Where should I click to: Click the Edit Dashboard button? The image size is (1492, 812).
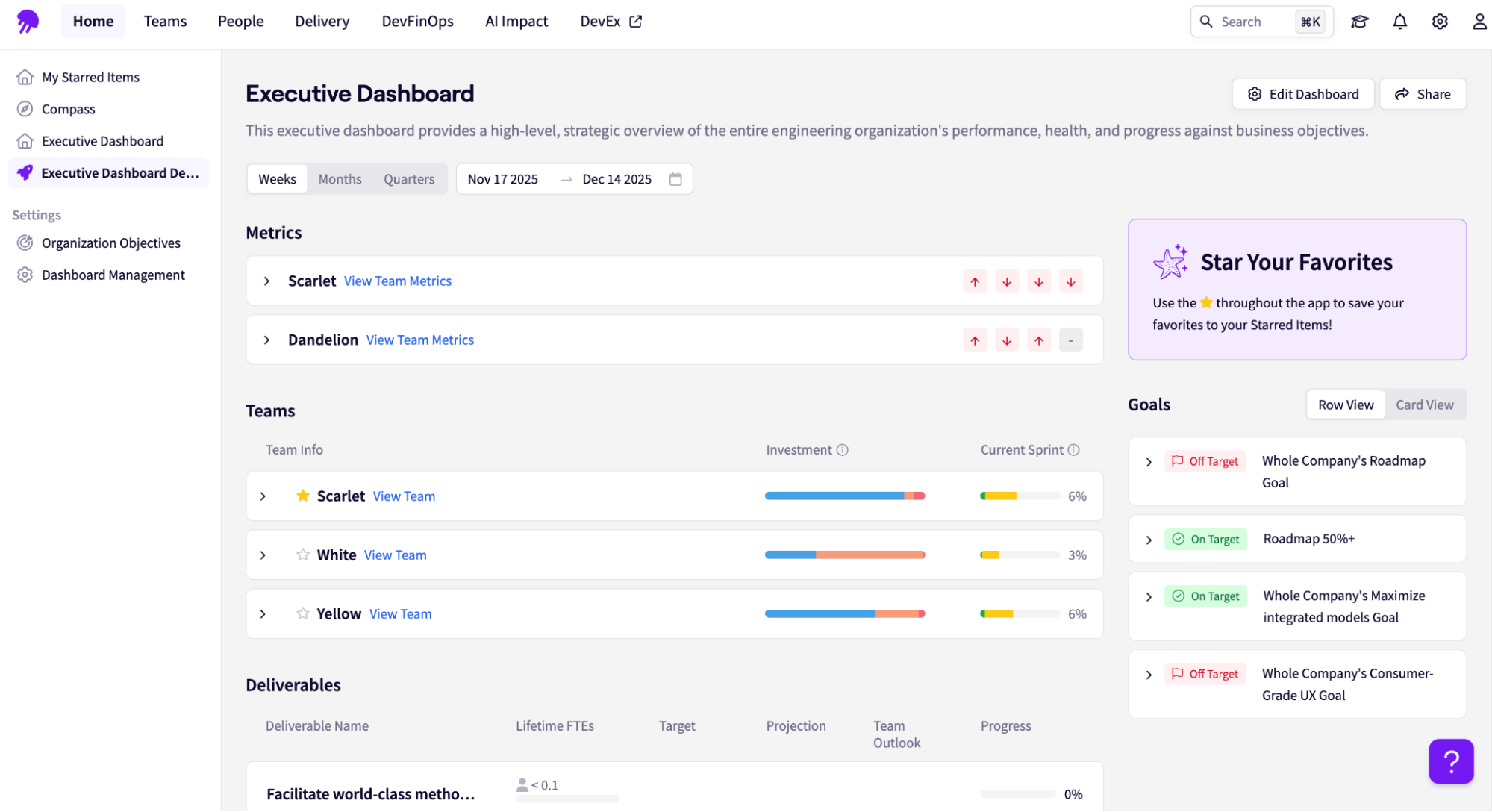click(x=1302, y=93)
